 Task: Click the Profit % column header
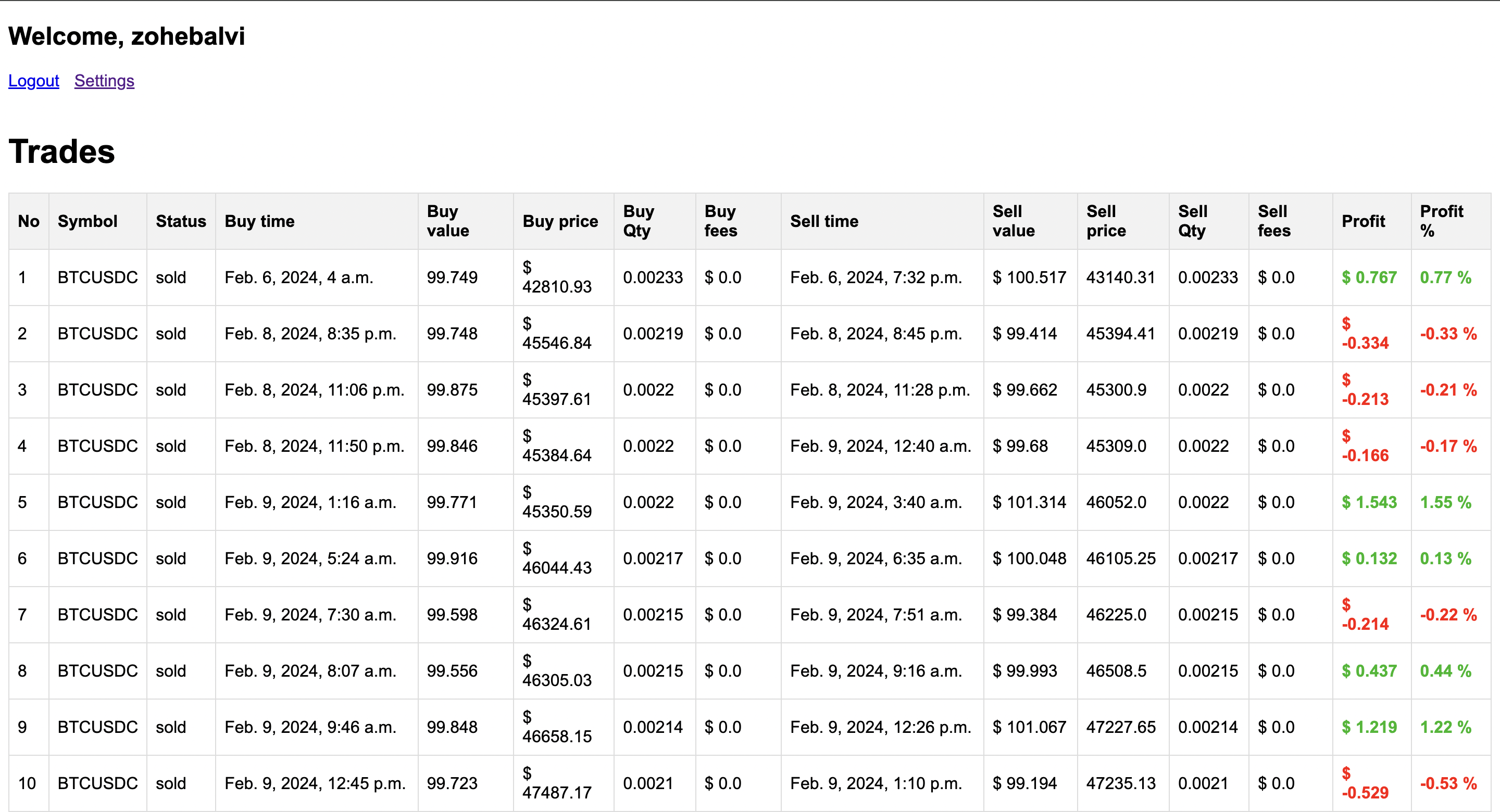point(1441,221)
